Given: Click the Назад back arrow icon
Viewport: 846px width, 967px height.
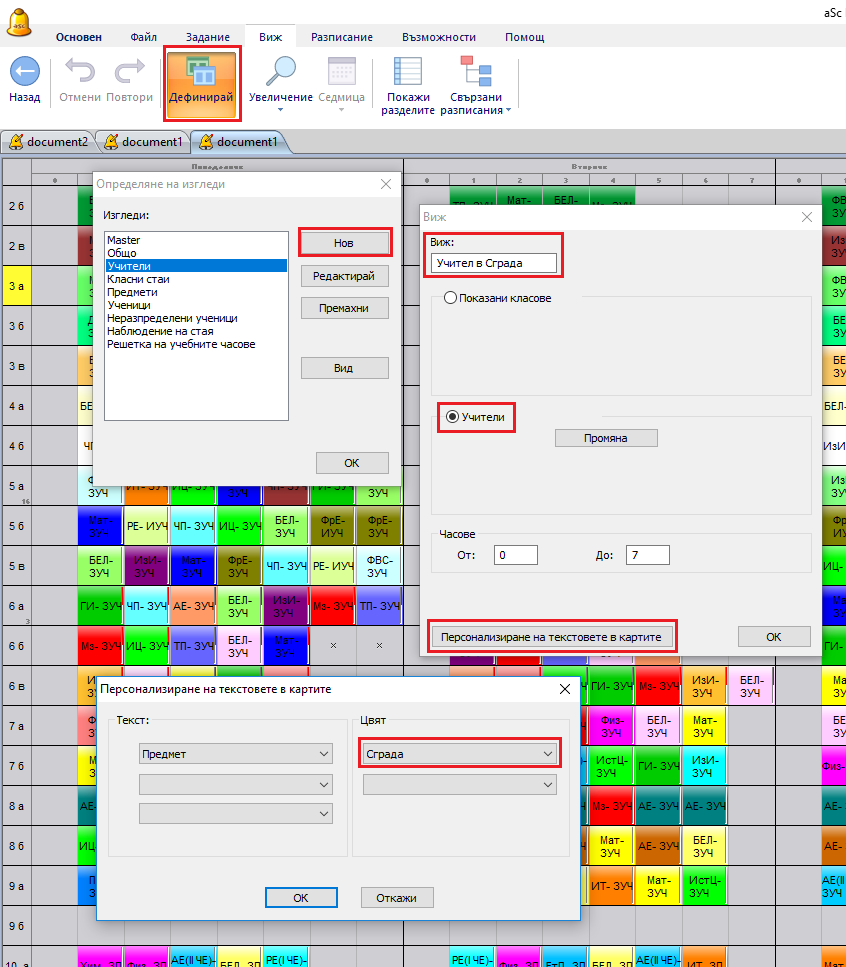Looking at the screenshot, I should (x=24, y=72).
